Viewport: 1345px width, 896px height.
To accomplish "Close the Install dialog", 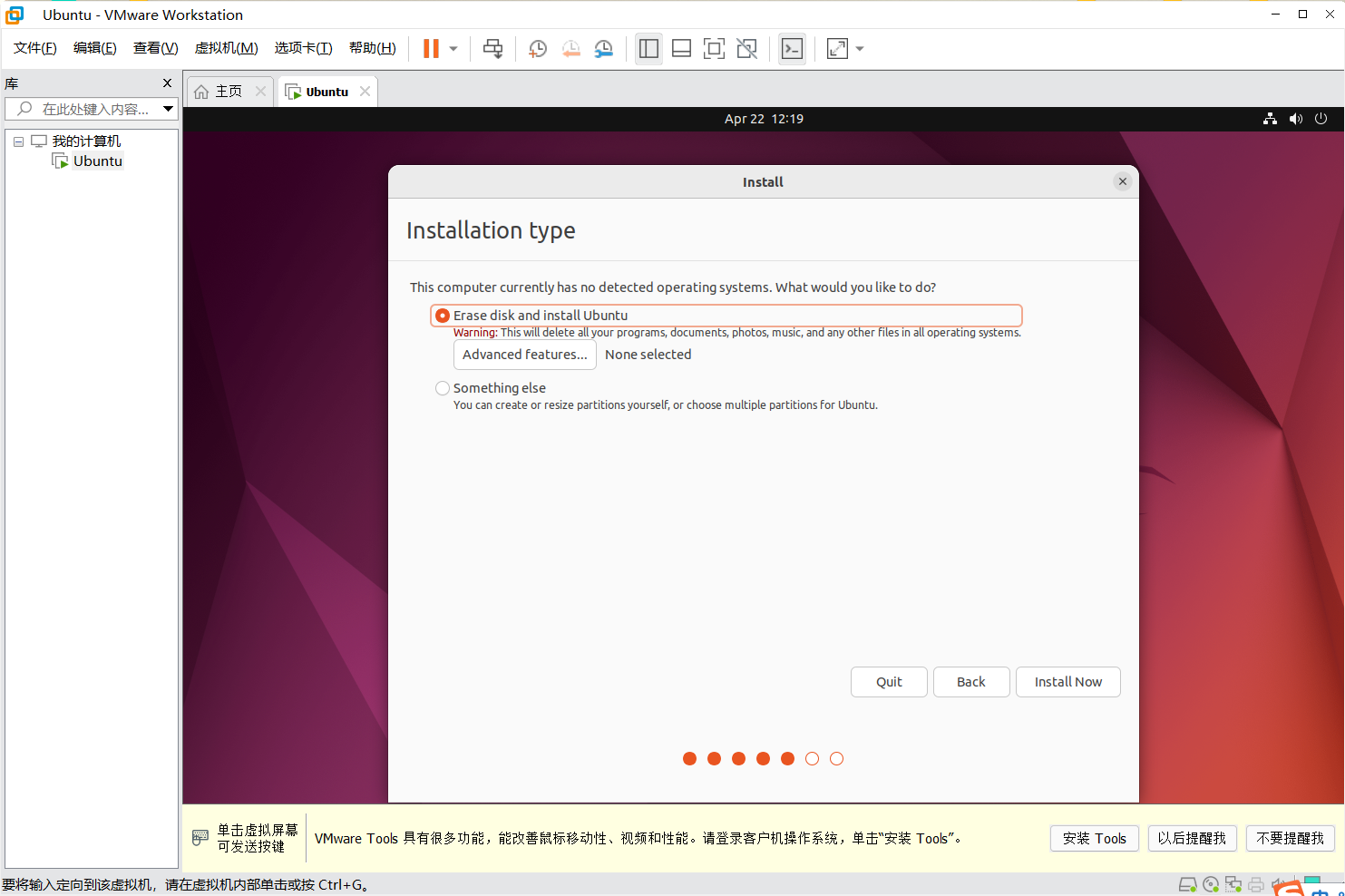I will tap(1123, 181).
